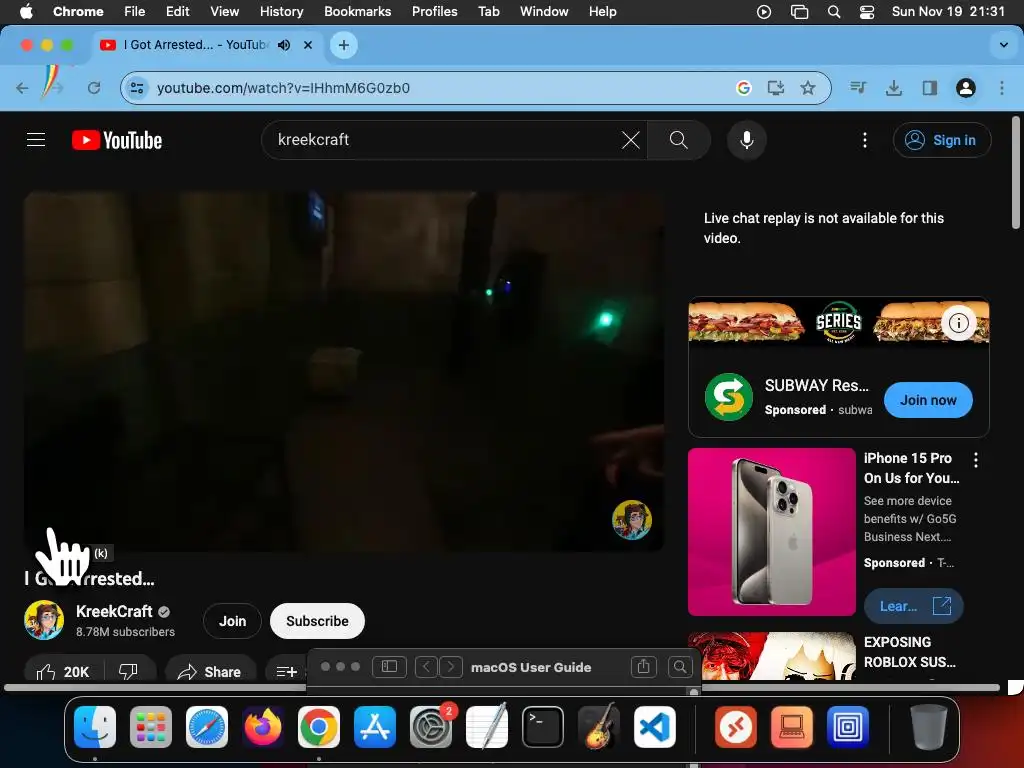
Task: Open the Apple menu
Action: [26, 12]
